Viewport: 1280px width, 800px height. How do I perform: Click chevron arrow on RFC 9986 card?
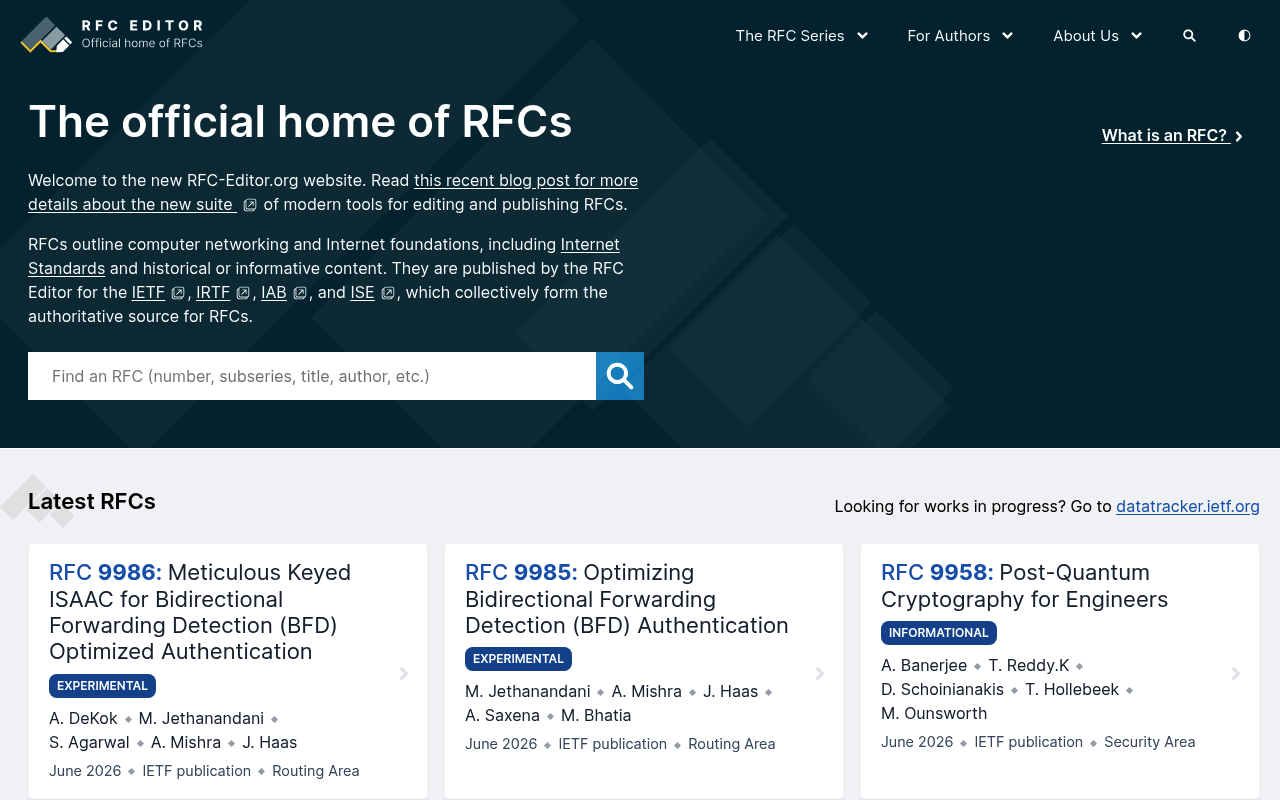click(x=404, y=673)
